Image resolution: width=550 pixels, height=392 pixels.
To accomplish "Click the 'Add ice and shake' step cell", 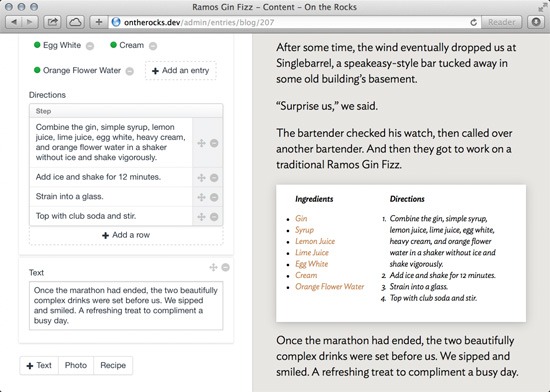I will pos(111,177).
